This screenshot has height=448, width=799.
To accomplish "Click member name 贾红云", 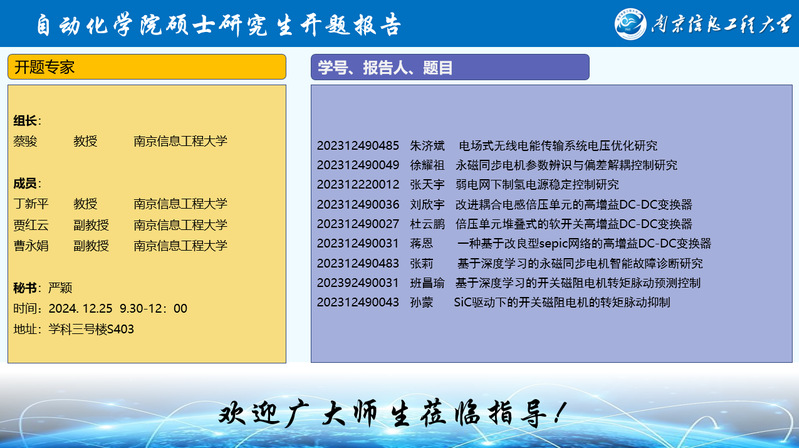I will [31, 225].
